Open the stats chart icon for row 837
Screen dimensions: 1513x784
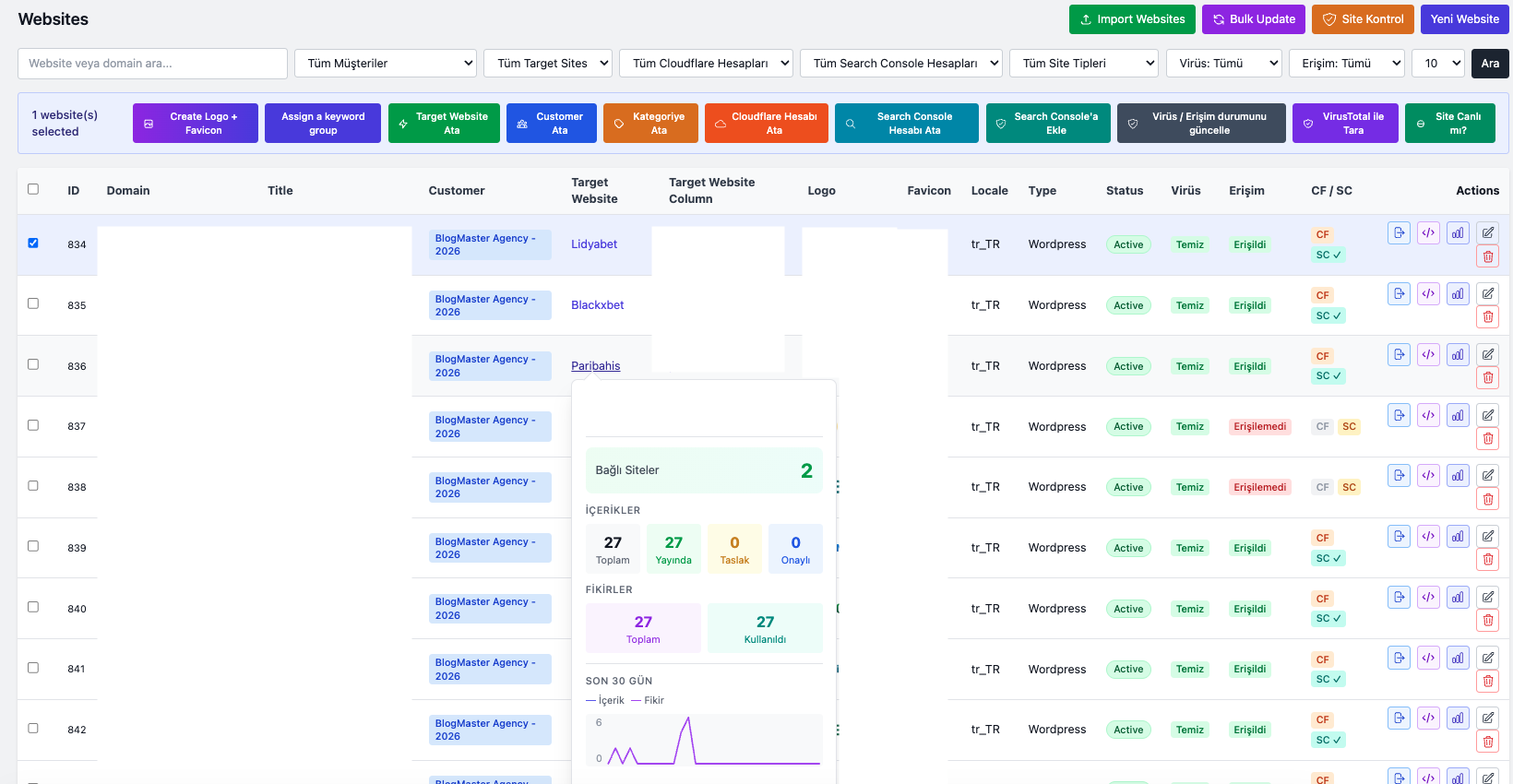point(1458,415)
